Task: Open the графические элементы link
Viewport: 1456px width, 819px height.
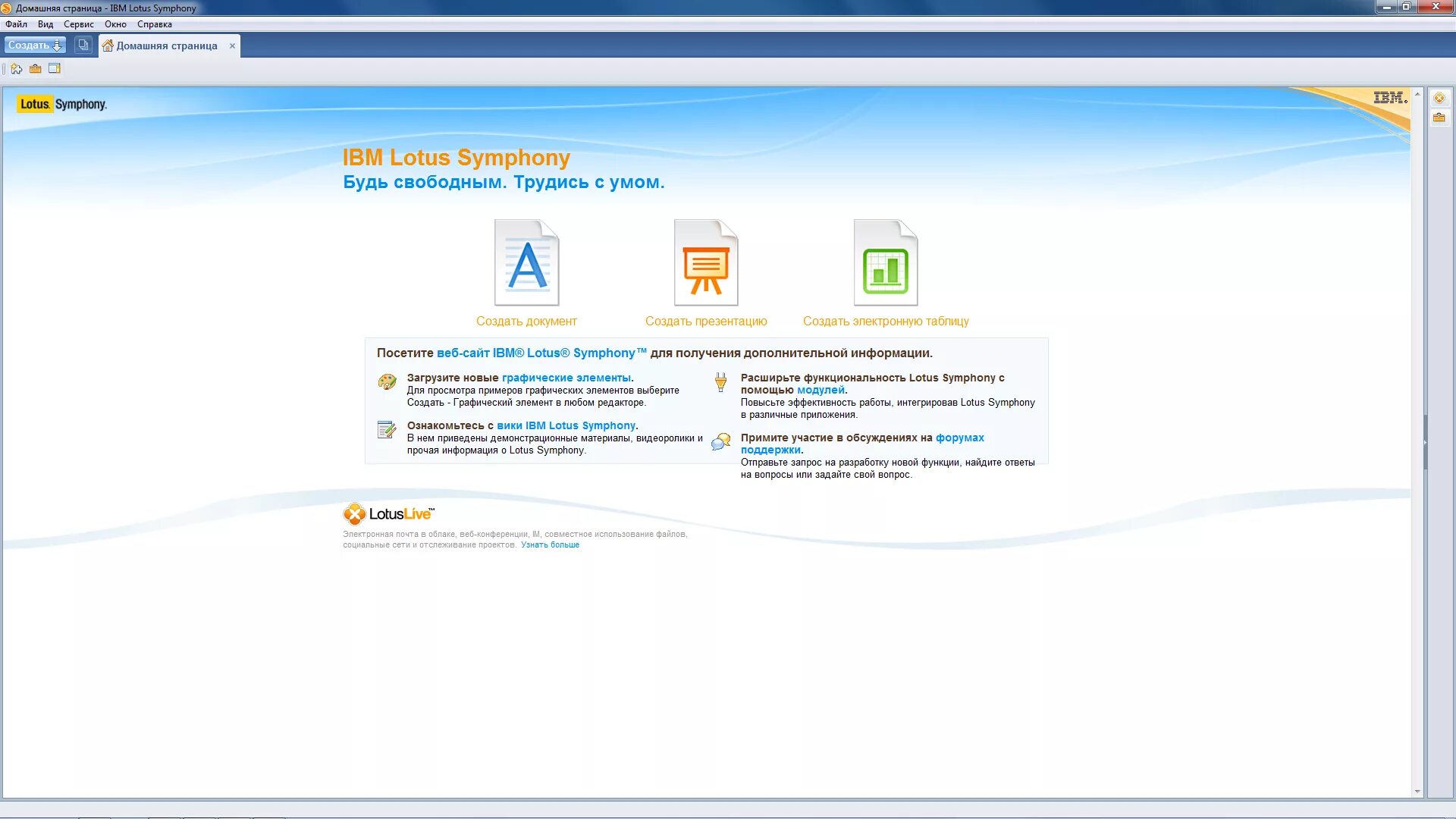Action: (x=566, y=378)
